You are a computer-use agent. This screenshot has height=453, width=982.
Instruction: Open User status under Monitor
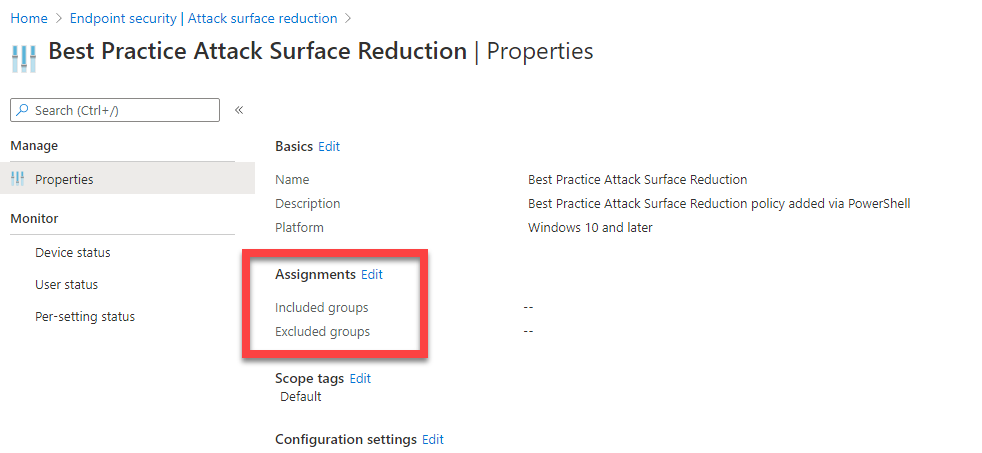66,285
